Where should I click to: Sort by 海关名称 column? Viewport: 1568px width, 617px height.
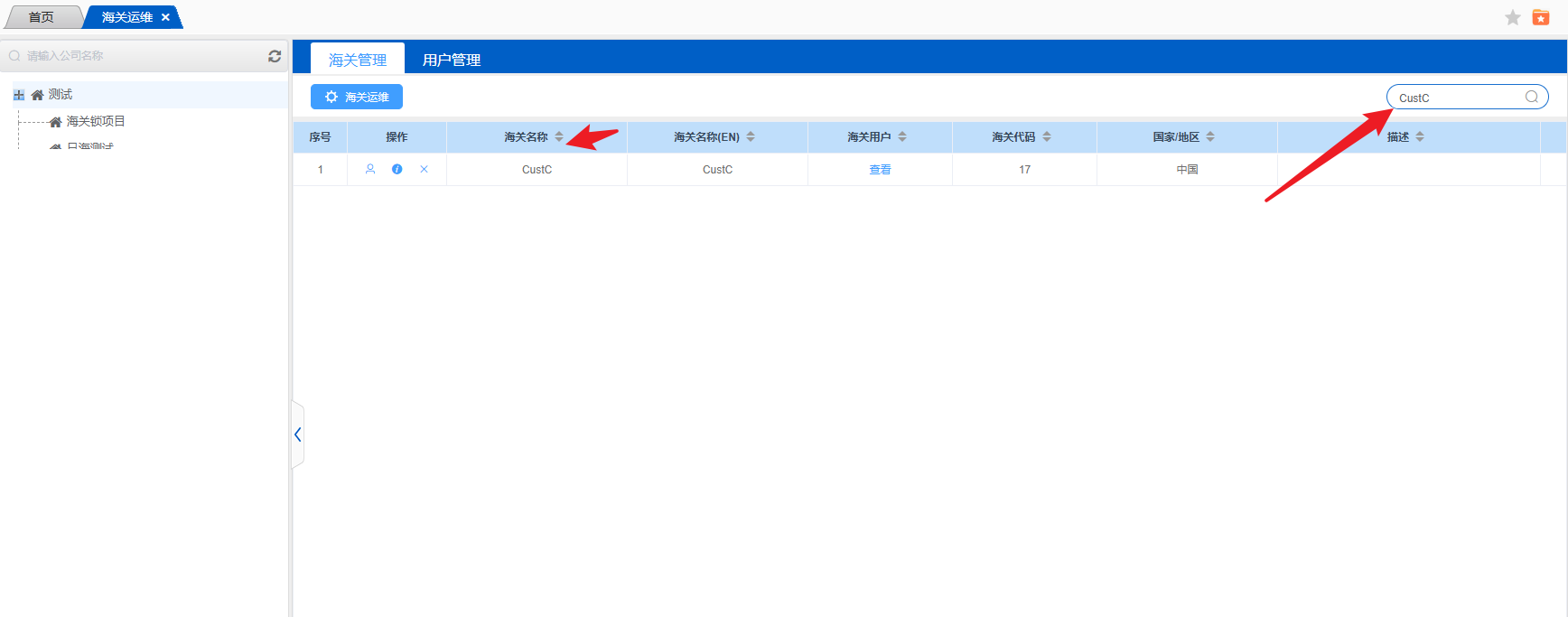[x=559, y=137]
